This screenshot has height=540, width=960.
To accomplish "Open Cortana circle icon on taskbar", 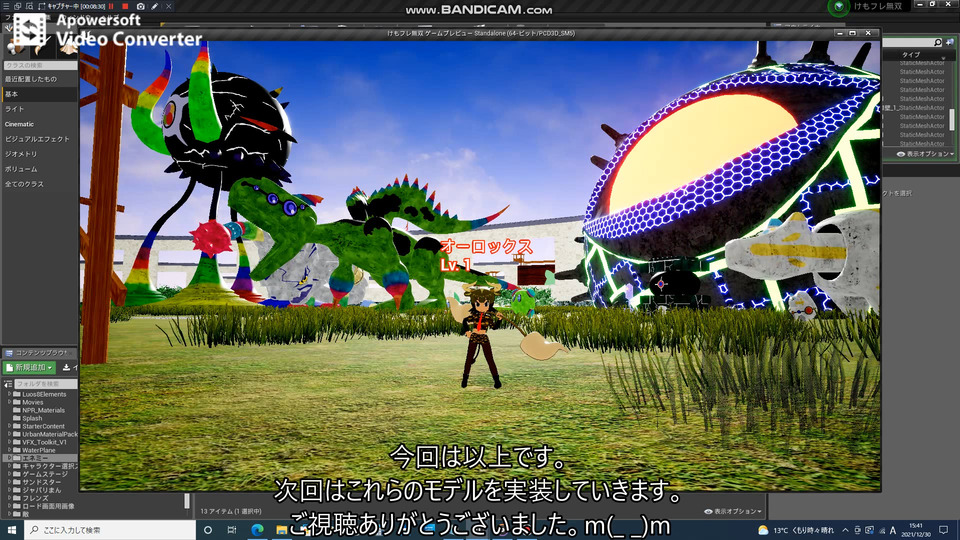I will 208,530.
